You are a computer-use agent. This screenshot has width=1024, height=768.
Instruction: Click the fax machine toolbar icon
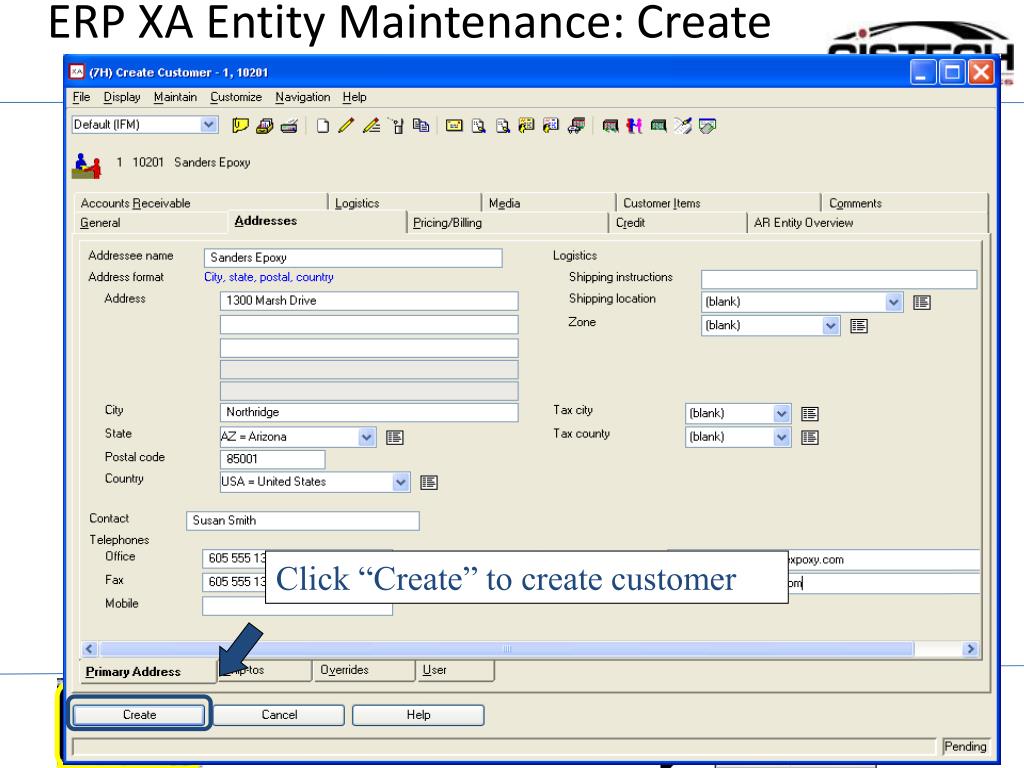point(289,125)
